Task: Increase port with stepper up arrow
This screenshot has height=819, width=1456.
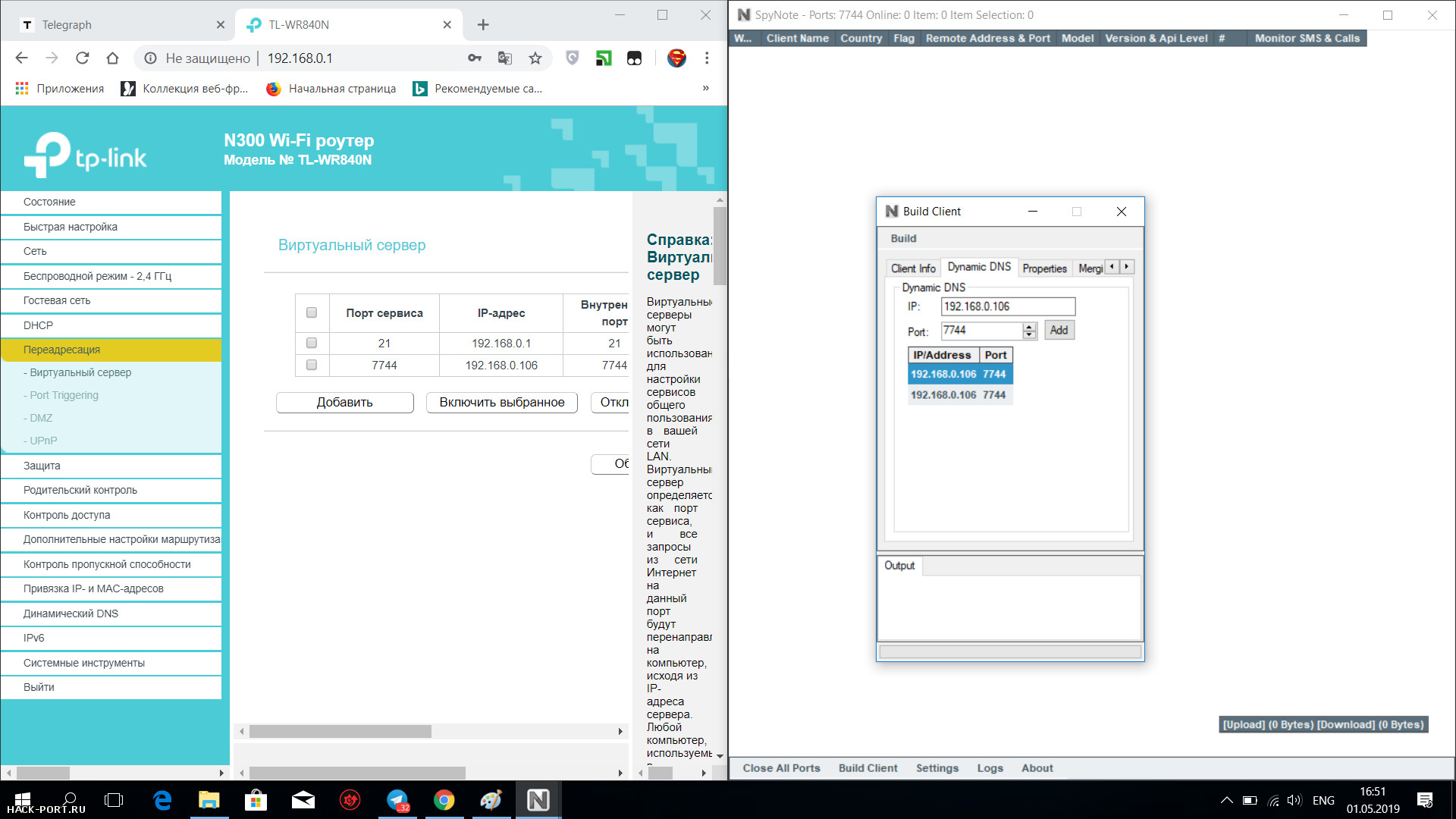Action: coord(1029,326)
